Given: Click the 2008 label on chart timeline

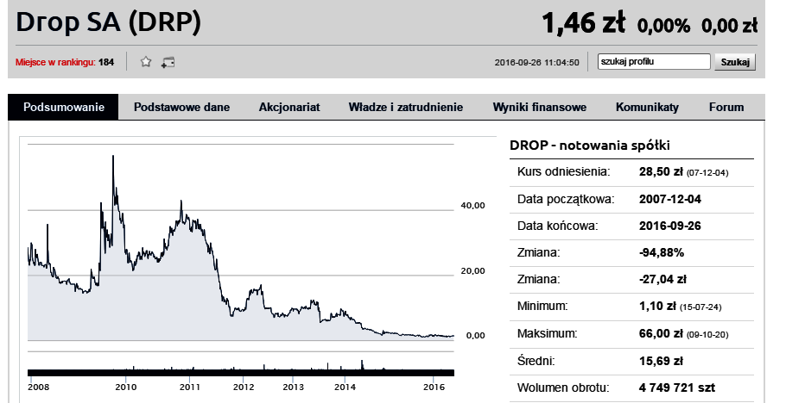Looking at the screenshot, I should coord(39,387).
